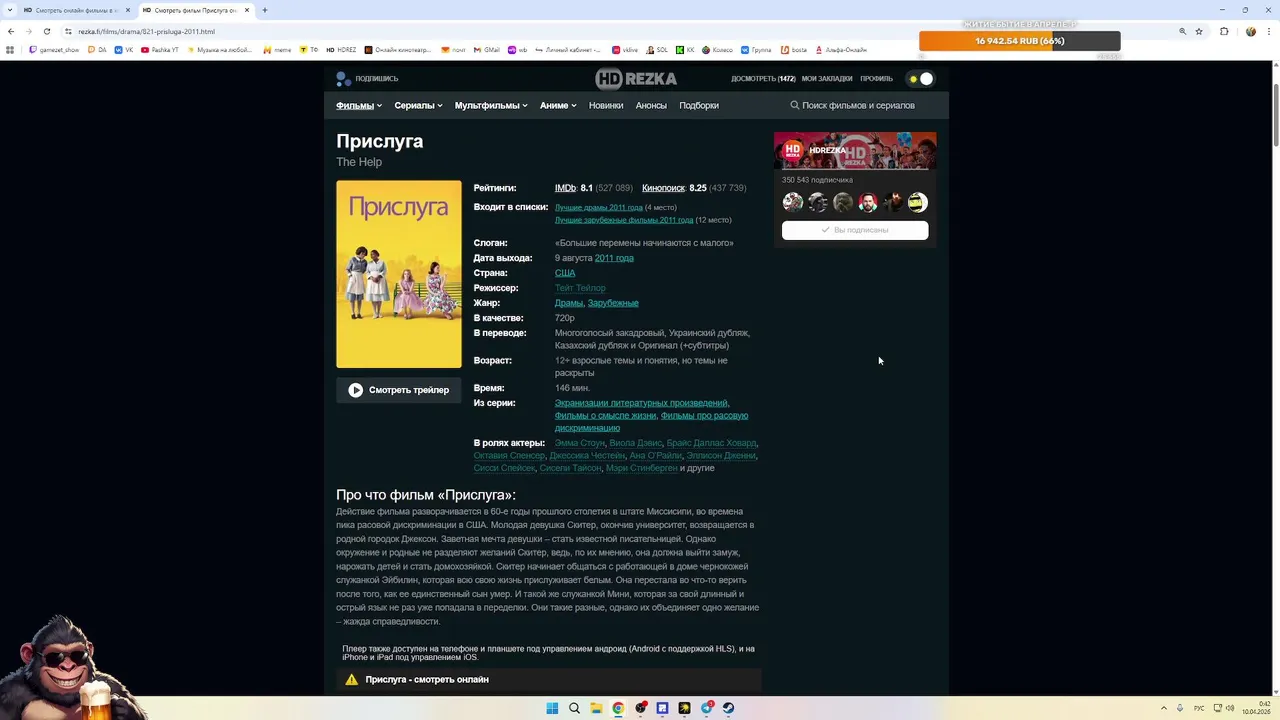This screenshot has height=720, width=1280.
Task: Open the Профиль menu
Action: (x=876, y=78)
